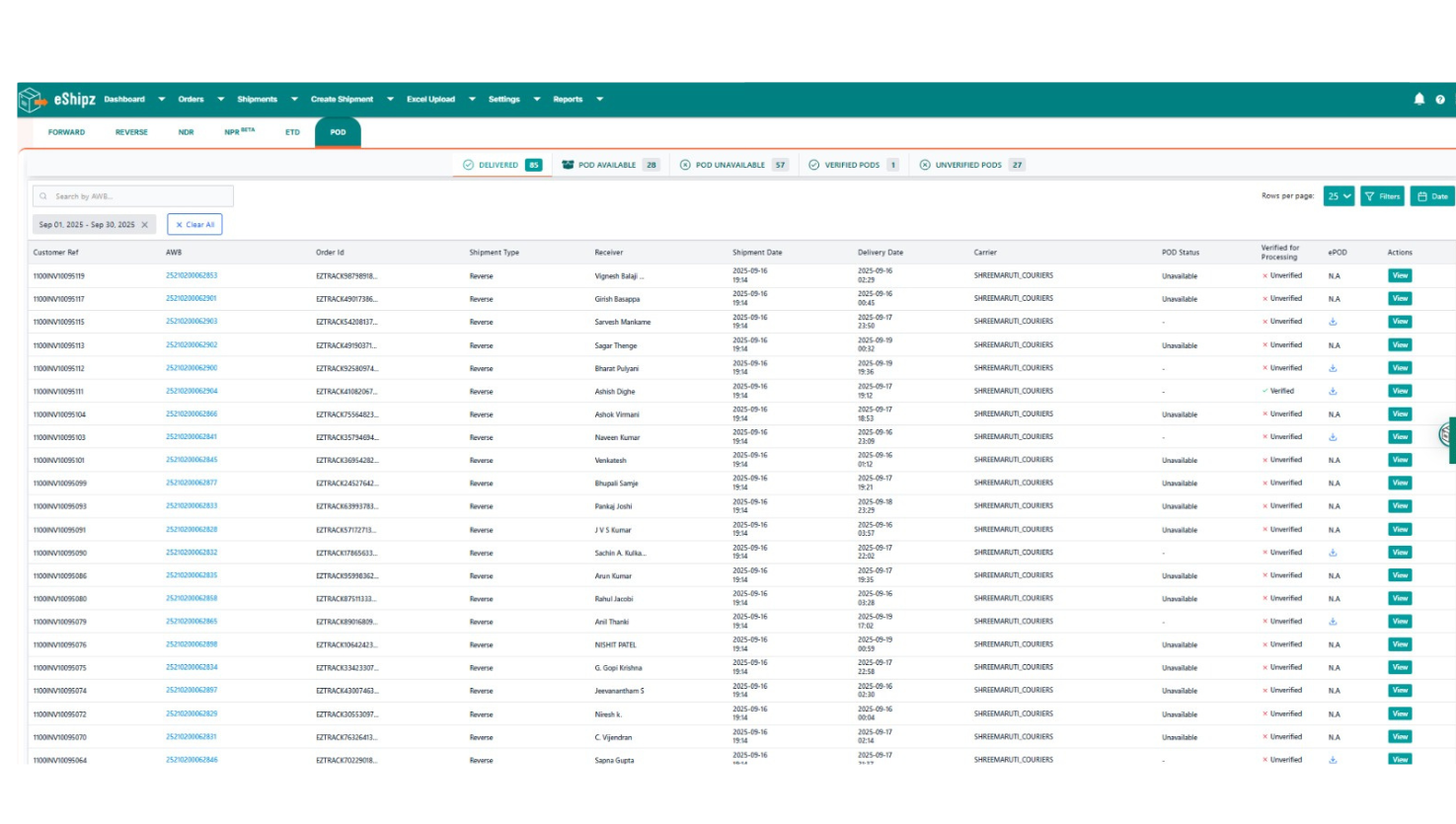
Task: Expand the Shipments menu arrow
Action: pyautogui.click(x=294, y=100)
